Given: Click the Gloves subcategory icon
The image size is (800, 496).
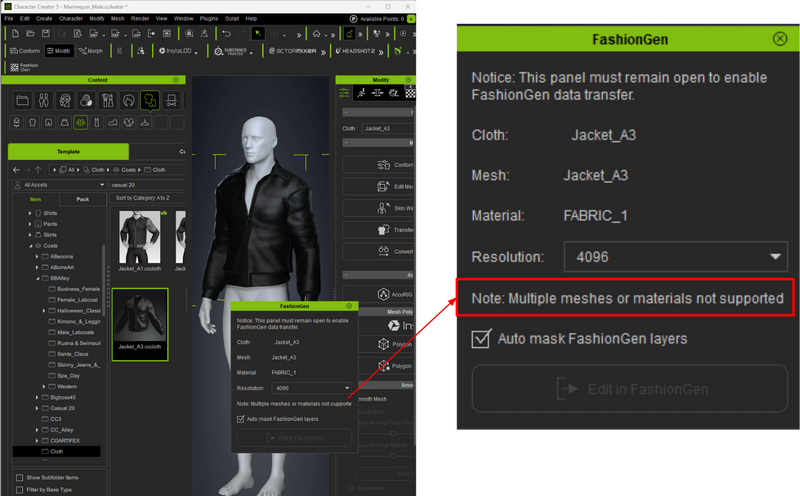Looking at the screenshot, I should [129, 122].
